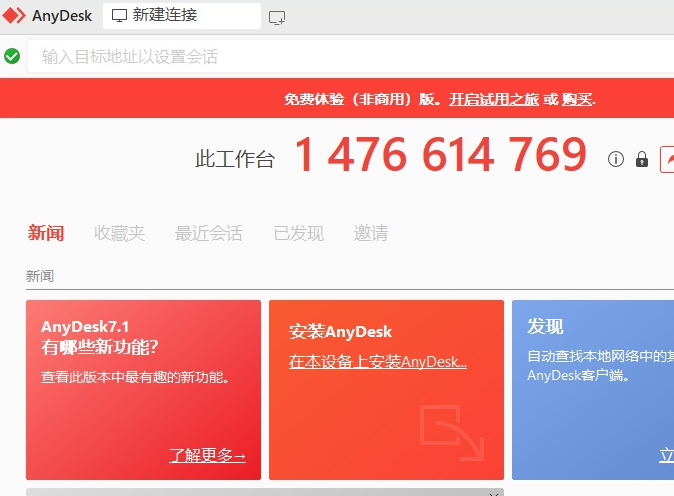
Task: Open the 开启试用之旅 link
Action: (493, 99)
